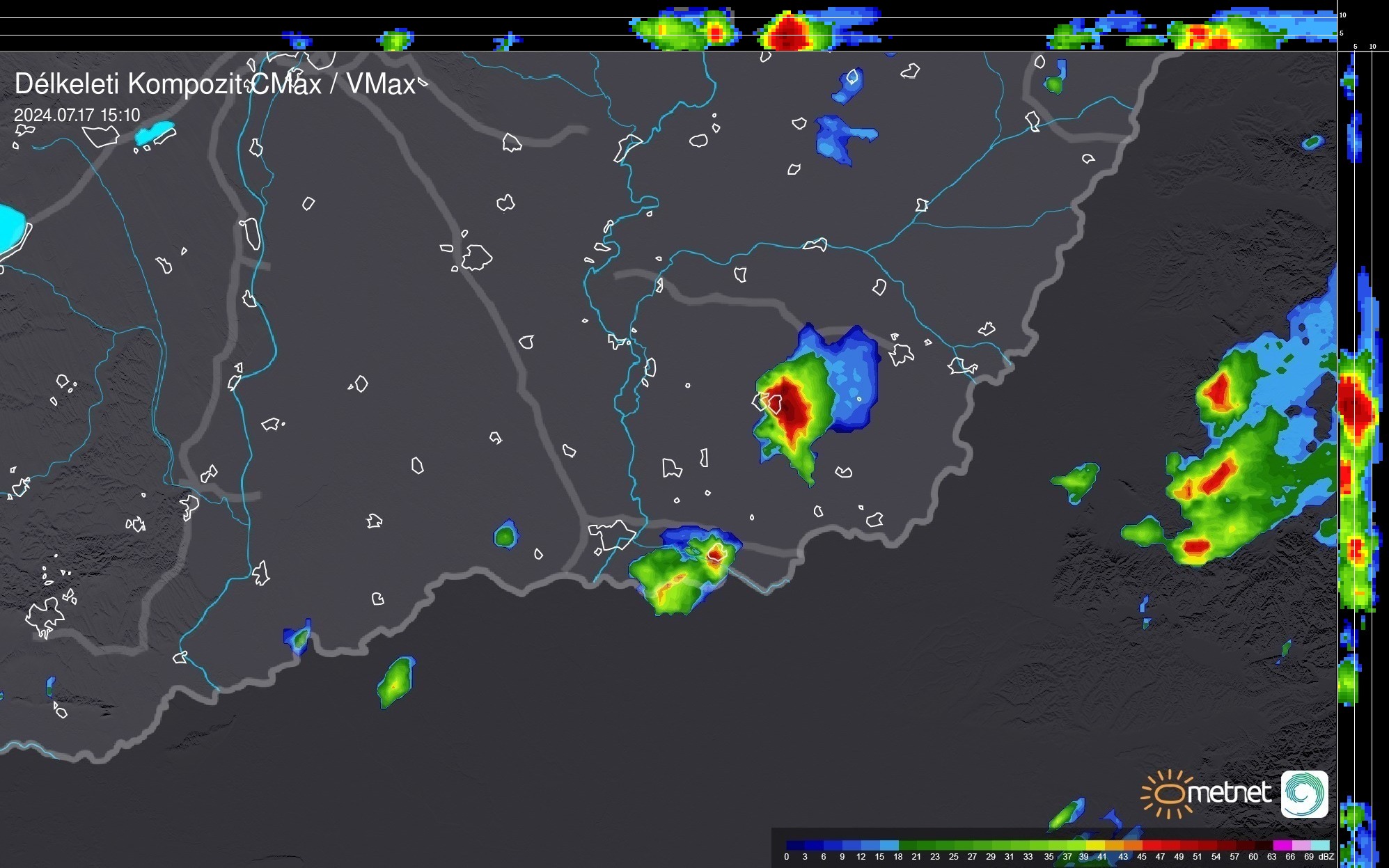1389x868 pixels.
Task: Click the Délkeleti Kompozit CMax / VMax title
Action: [x=214, y=84]
